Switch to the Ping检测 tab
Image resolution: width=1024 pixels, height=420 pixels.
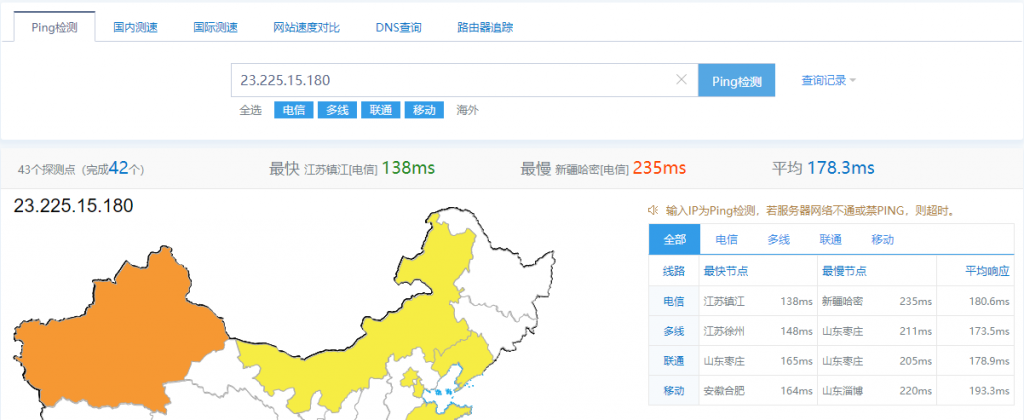(54, 27)
